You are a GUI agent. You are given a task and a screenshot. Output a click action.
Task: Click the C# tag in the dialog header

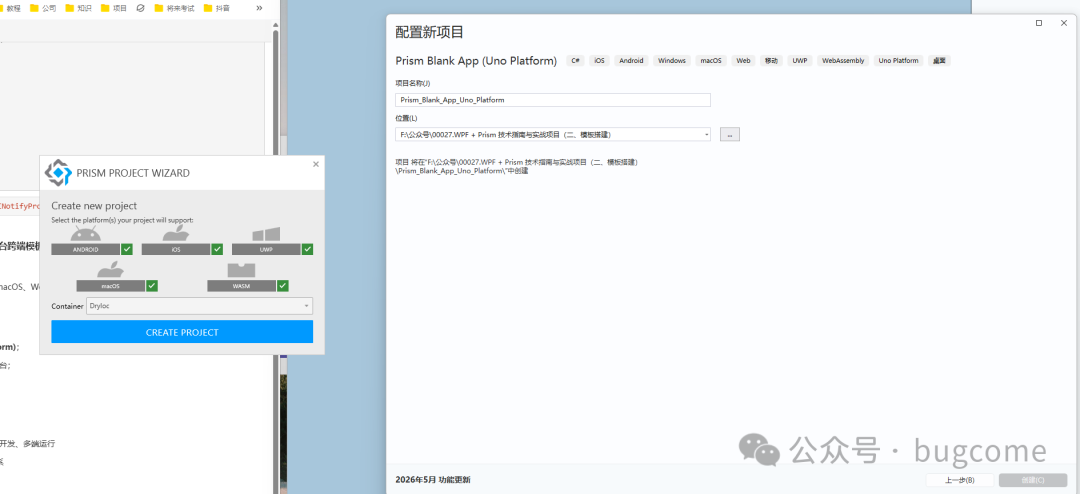coord(575,61)
